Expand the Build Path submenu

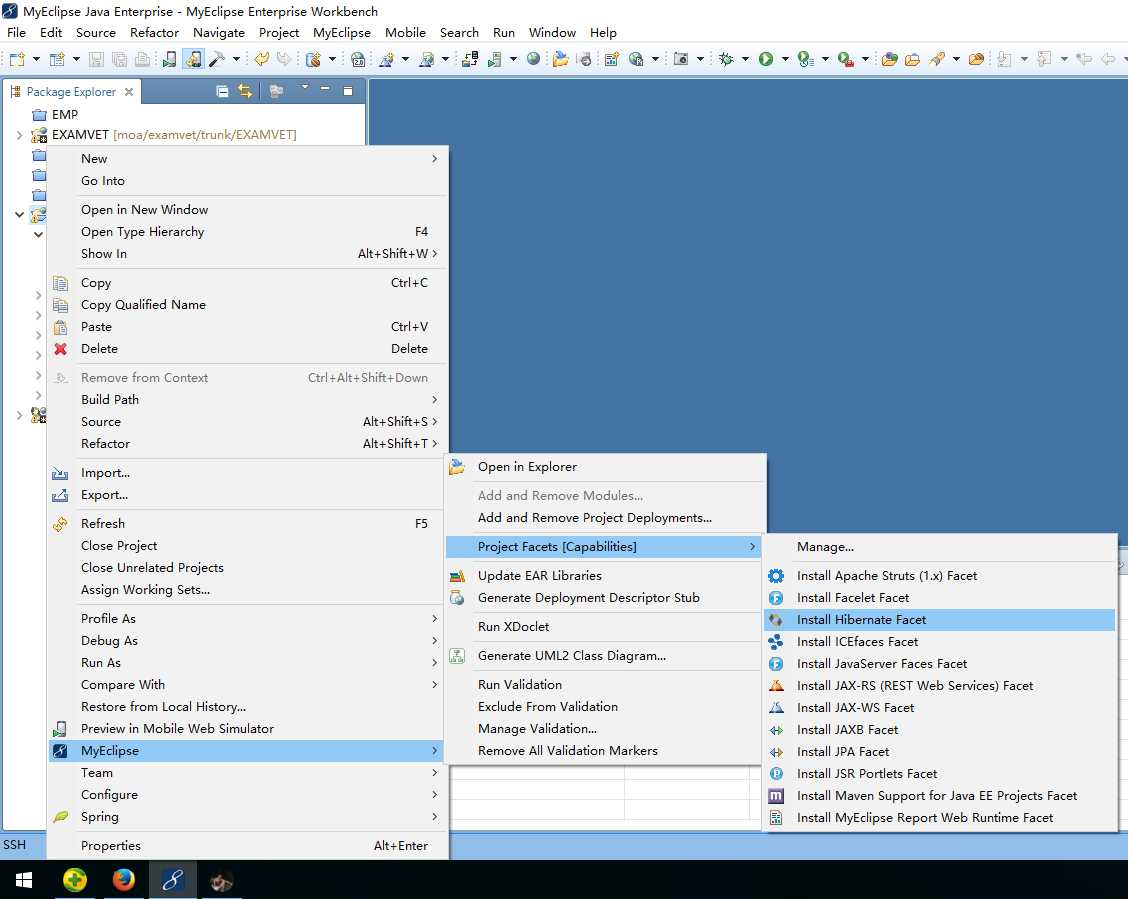click(434, 400)
